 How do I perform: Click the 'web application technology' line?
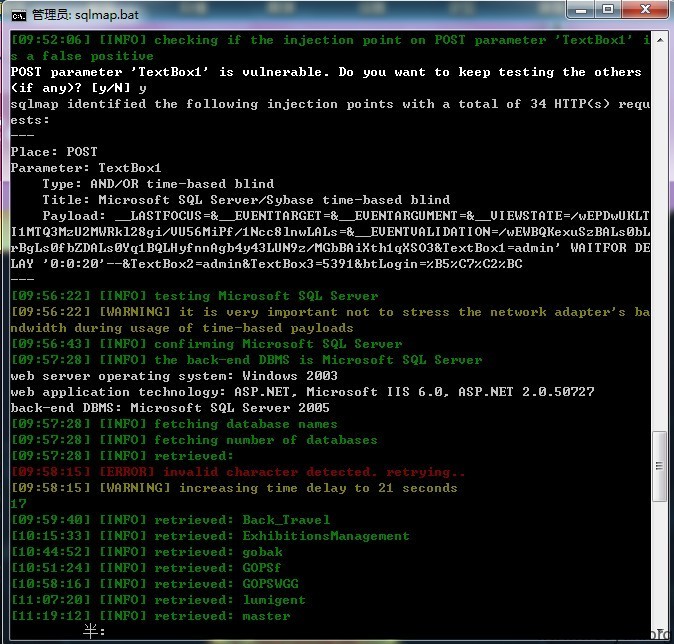[x=303, y=392]
